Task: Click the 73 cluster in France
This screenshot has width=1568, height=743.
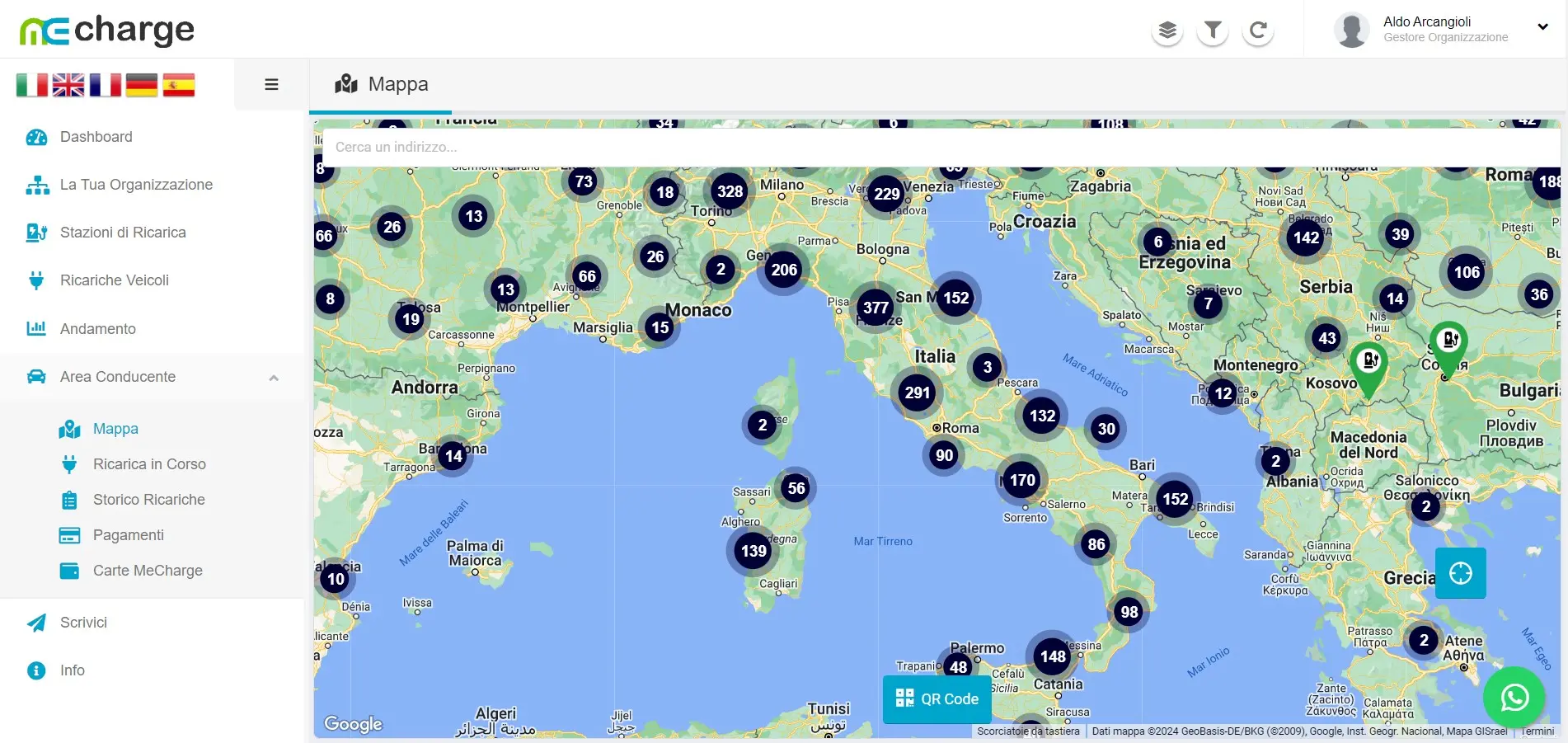Action: [584, 181]
